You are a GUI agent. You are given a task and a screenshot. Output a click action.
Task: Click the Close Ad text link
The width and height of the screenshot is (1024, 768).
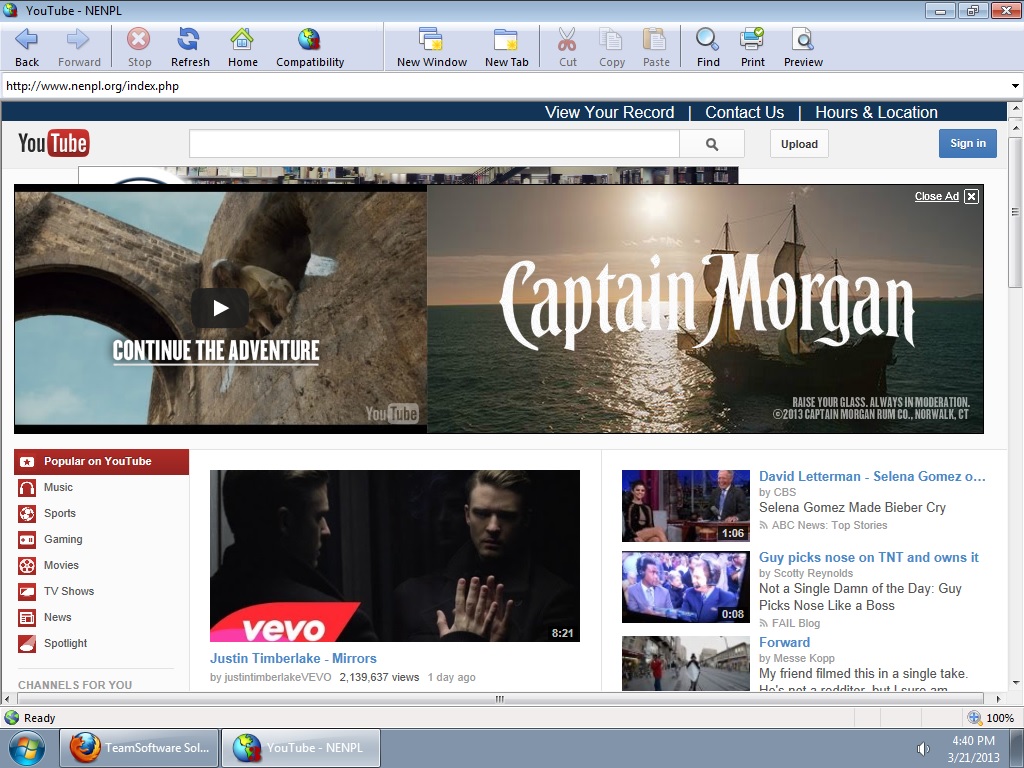[936, 196]
